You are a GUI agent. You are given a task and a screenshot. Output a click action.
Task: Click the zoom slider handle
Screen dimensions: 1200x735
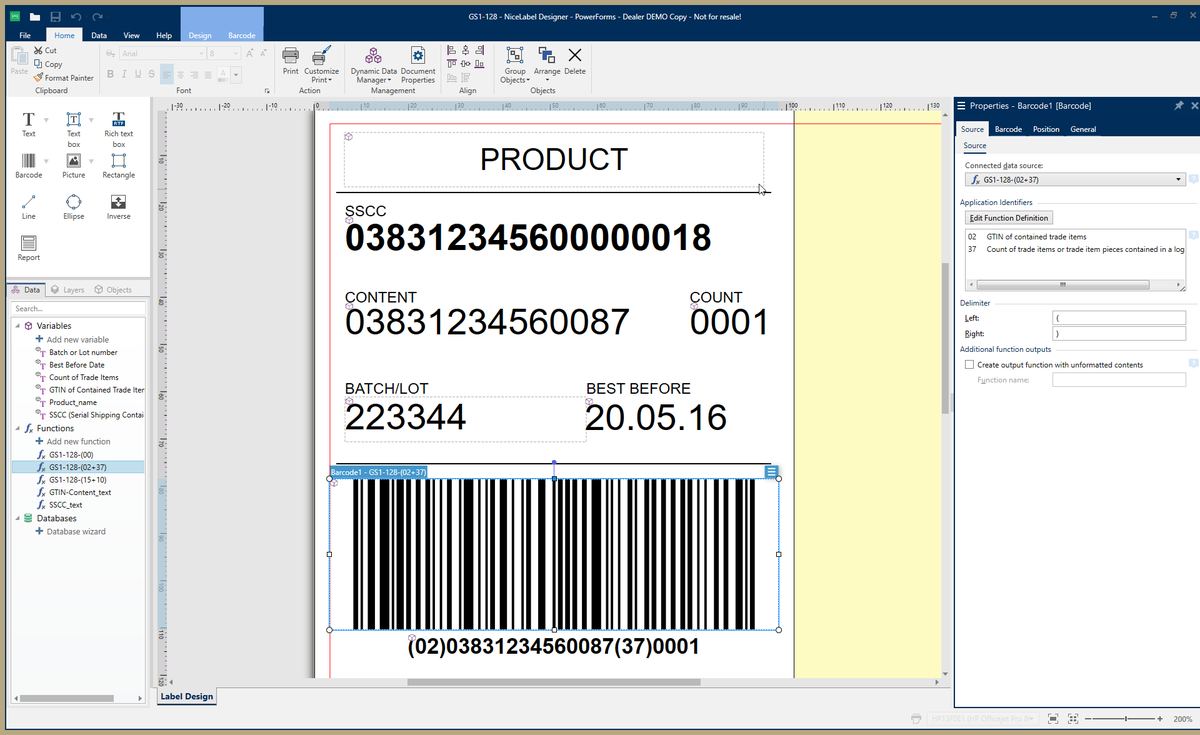(1126, 718)
